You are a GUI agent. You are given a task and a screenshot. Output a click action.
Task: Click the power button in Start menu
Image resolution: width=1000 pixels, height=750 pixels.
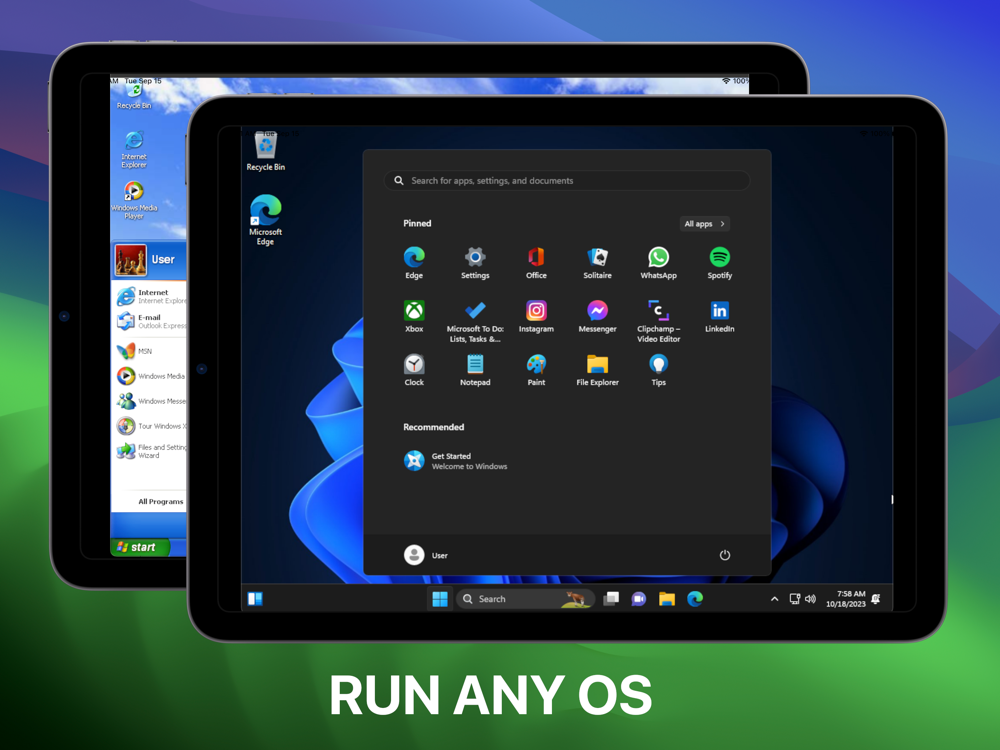724,555
